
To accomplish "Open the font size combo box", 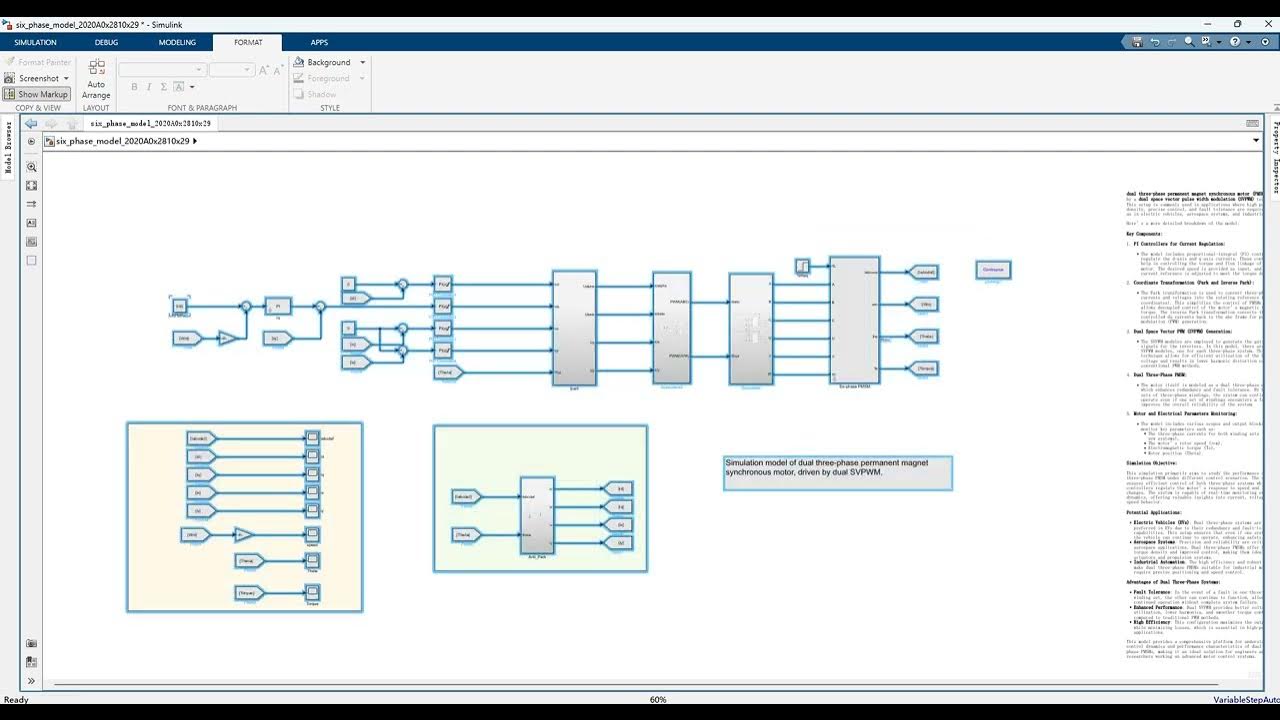I will click(231, 70).
